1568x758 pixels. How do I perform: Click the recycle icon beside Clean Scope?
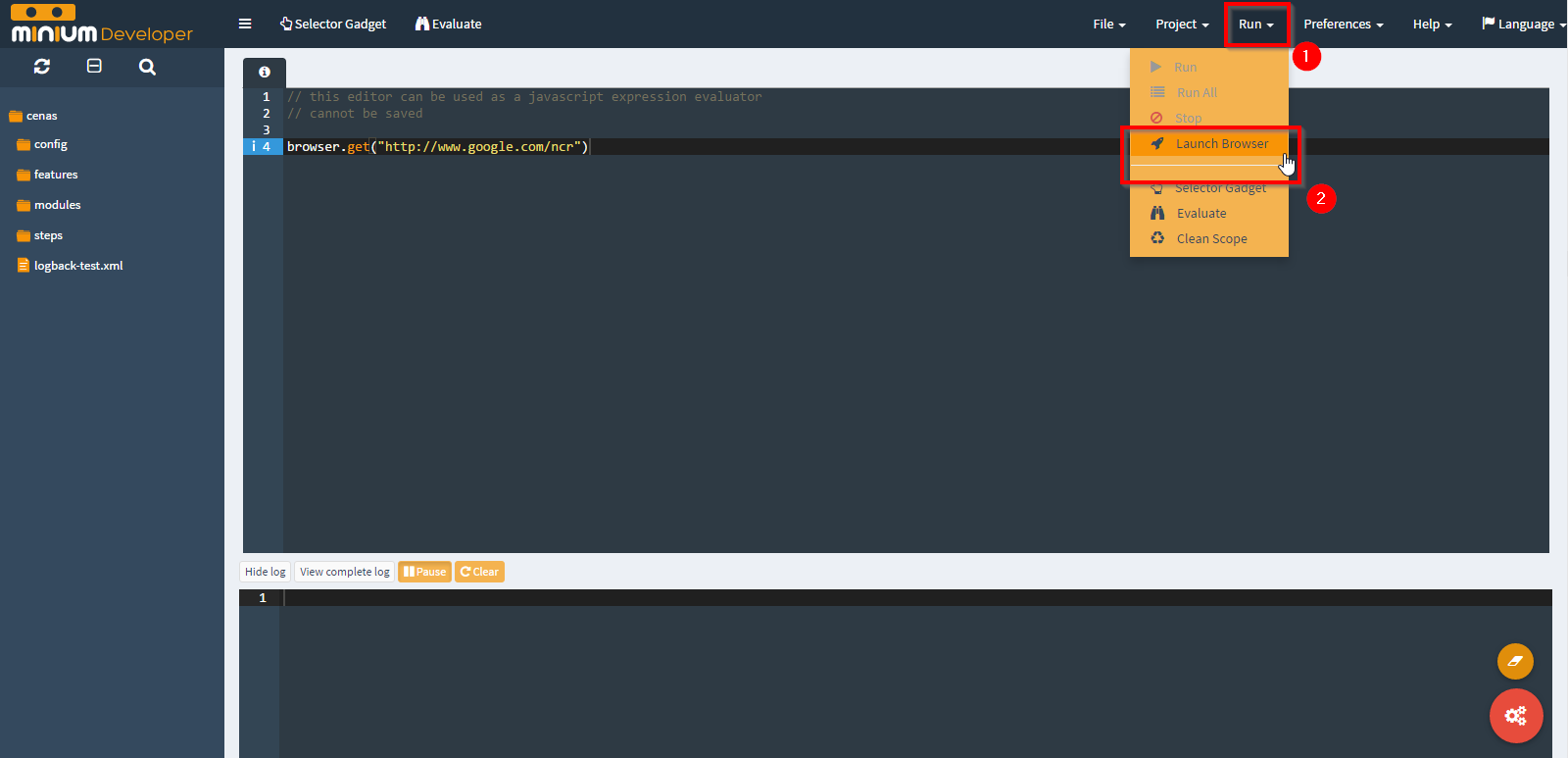pos(1157,238)
